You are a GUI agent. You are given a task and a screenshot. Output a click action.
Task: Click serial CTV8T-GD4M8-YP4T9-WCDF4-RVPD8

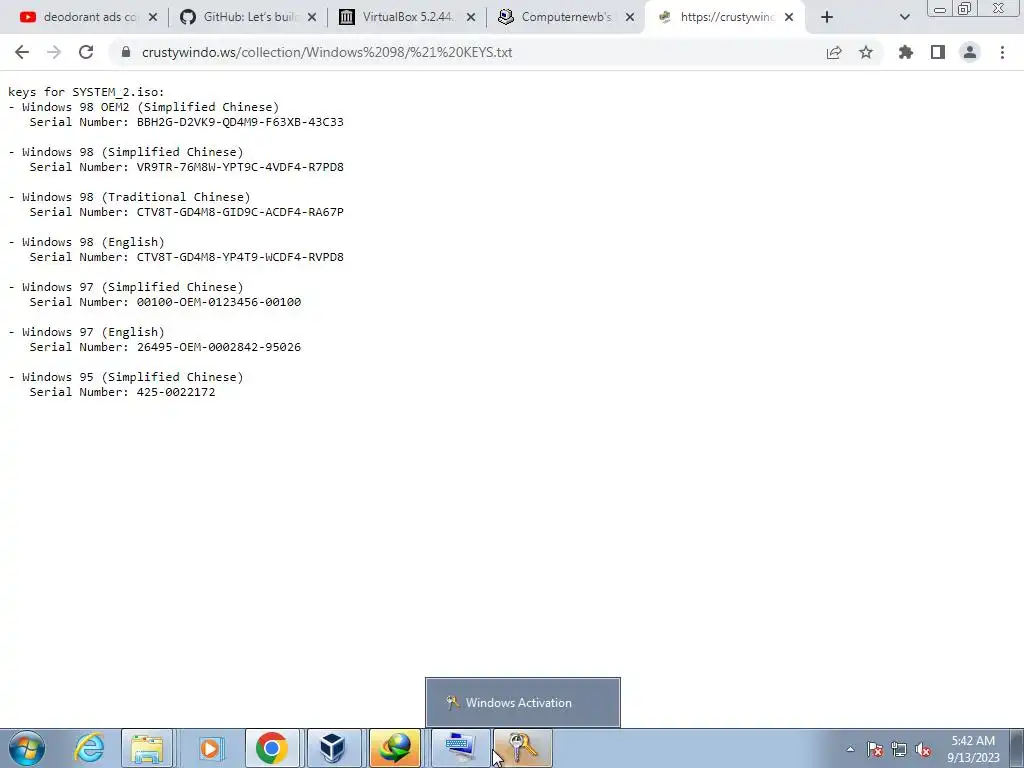click(x=240, y=257)
